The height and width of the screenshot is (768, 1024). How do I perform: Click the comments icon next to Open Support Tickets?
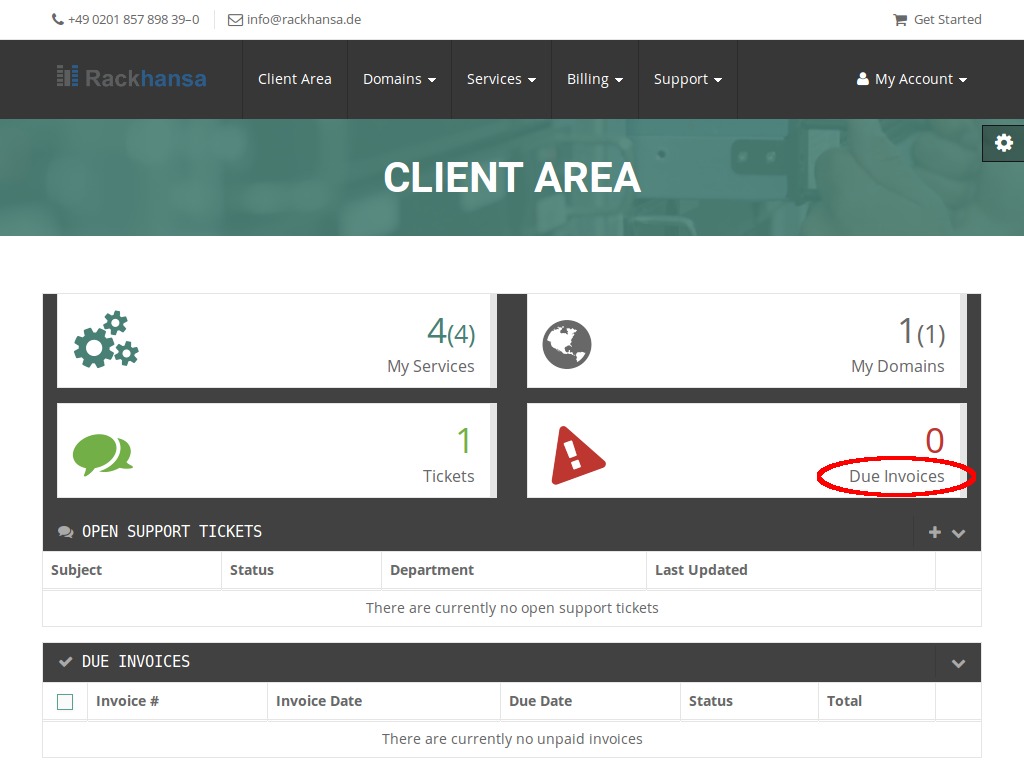coord(65,532)
